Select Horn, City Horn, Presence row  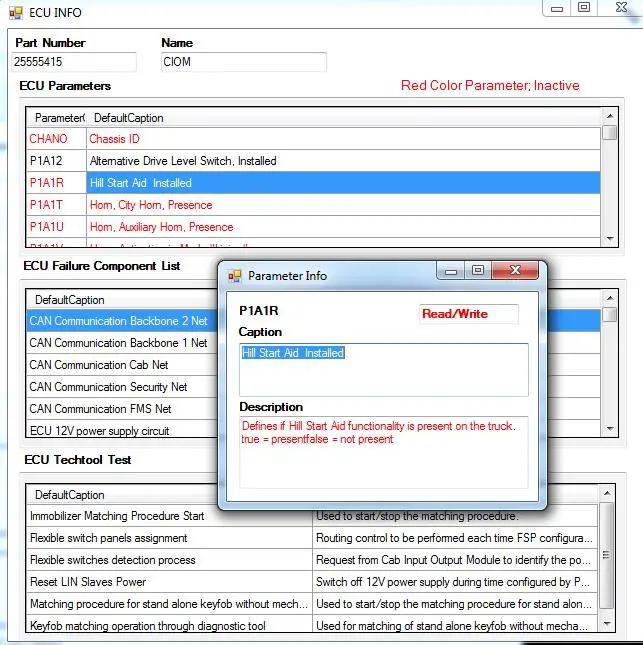click(x=313, y=204)
